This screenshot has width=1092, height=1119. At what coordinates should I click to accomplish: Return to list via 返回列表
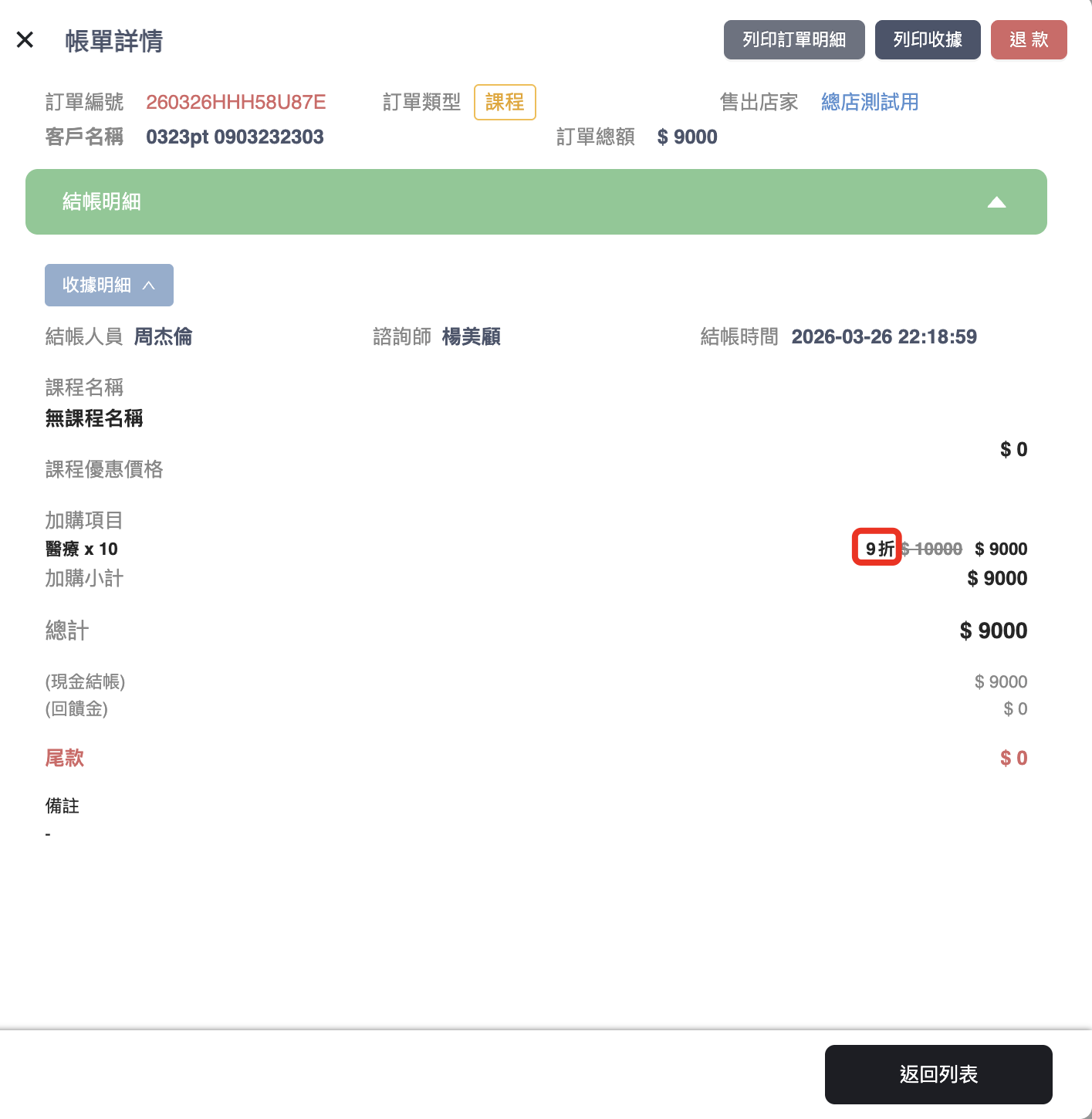938,1074
